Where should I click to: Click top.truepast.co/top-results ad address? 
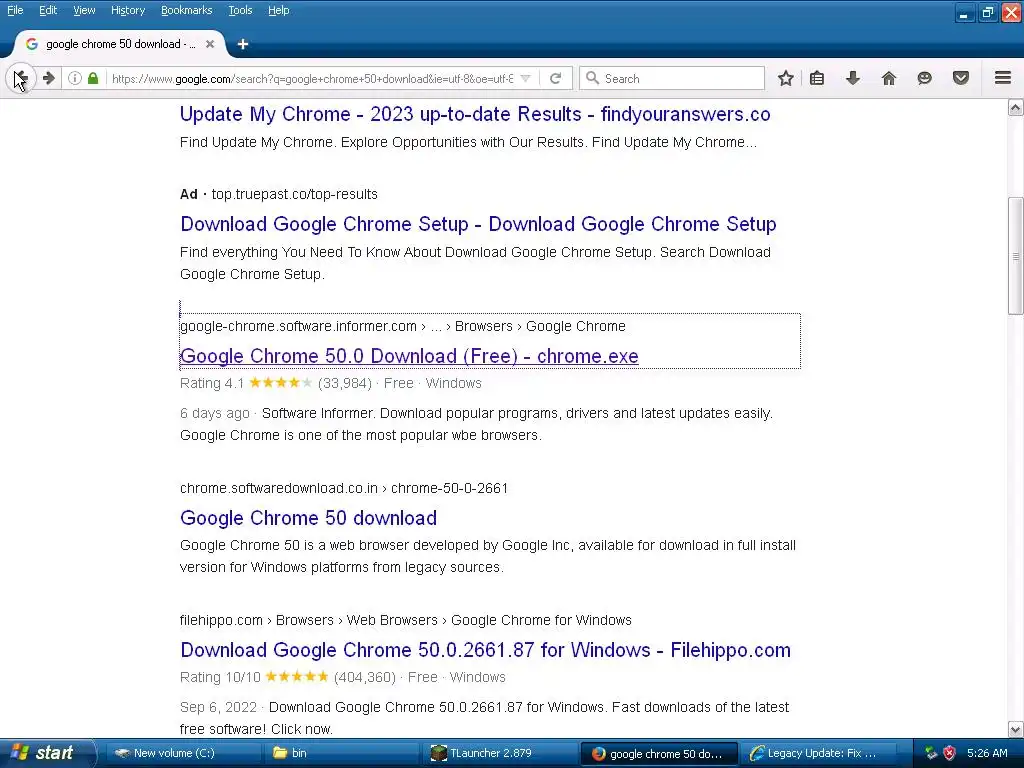[x=295, y=194]
